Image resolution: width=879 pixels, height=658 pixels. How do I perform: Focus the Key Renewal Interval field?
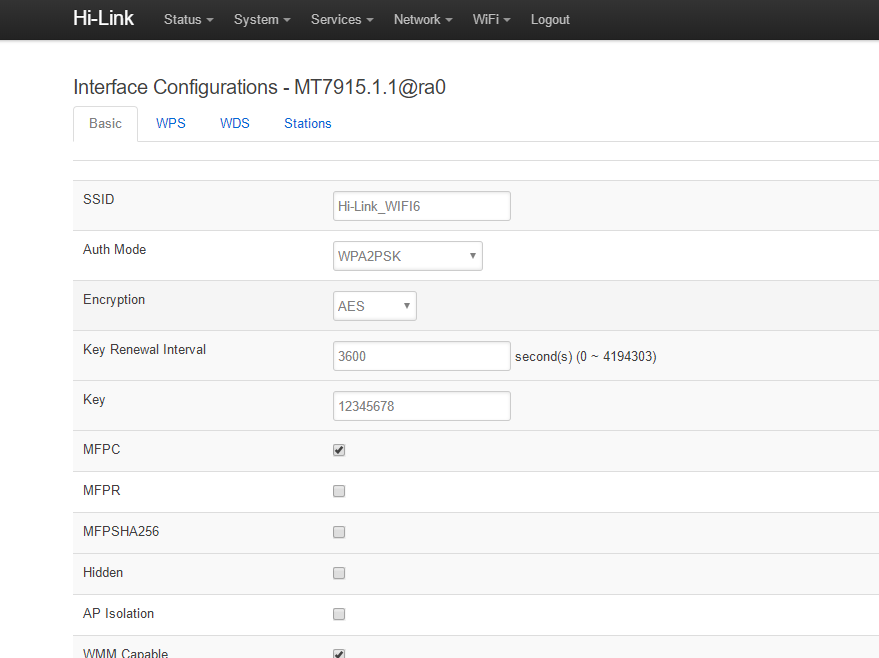421,356
